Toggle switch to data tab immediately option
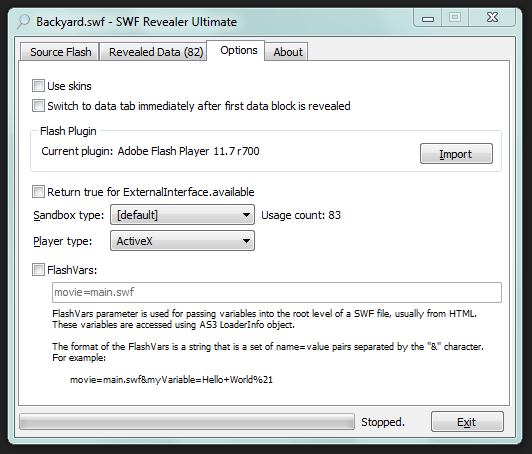This screenshot has height=454, width=532. [38, 106]
